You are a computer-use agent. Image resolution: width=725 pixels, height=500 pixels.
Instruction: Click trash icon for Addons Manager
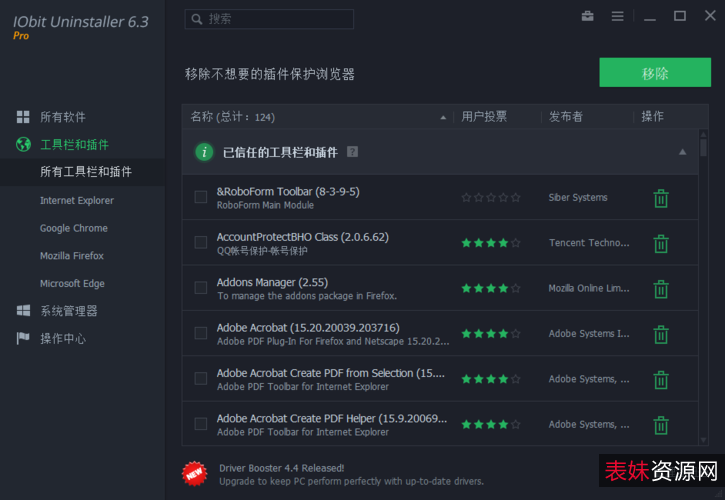point(661,289)
